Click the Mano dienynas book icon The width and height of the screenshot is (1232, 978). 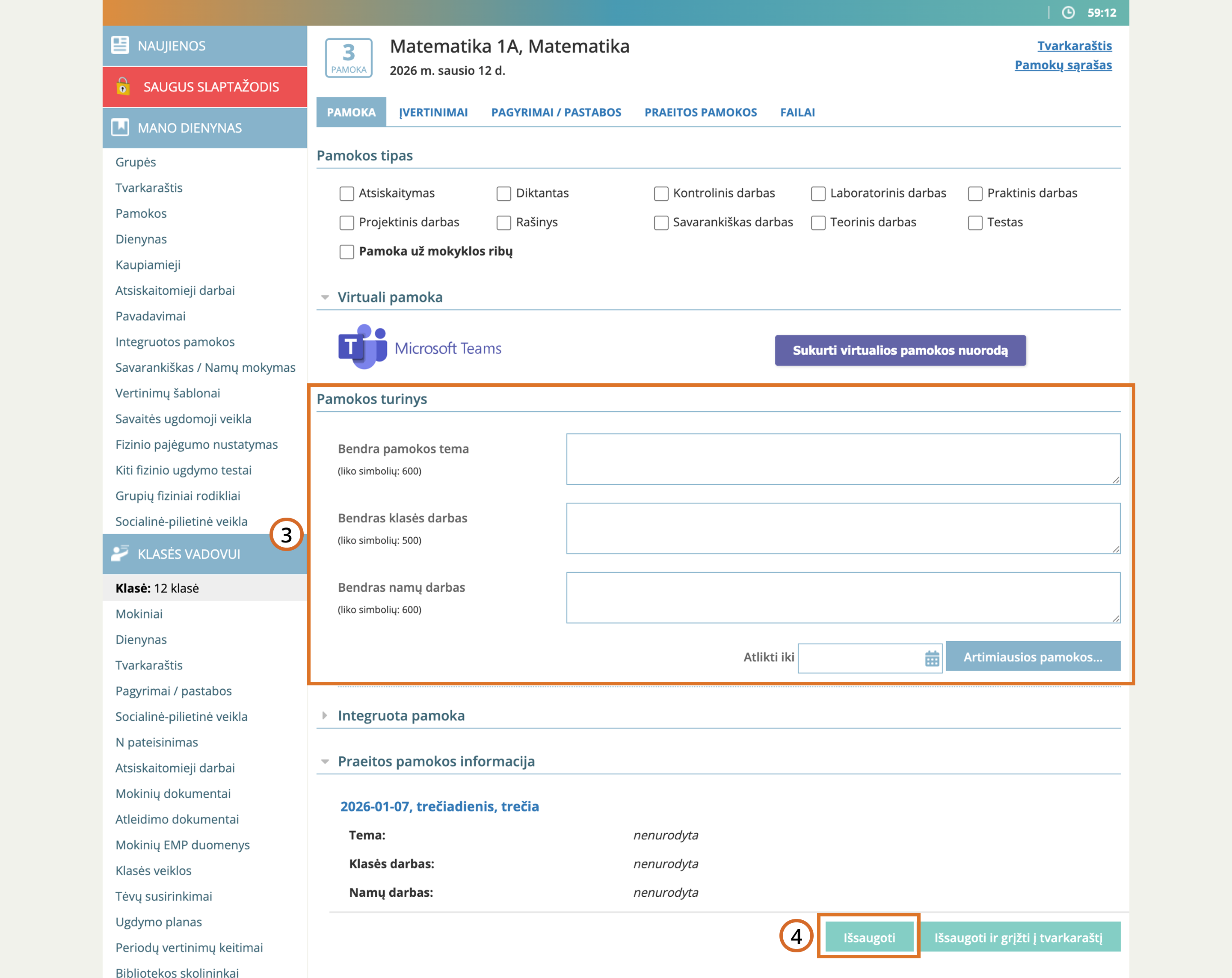pyautogui.click(x=120, y=127)
